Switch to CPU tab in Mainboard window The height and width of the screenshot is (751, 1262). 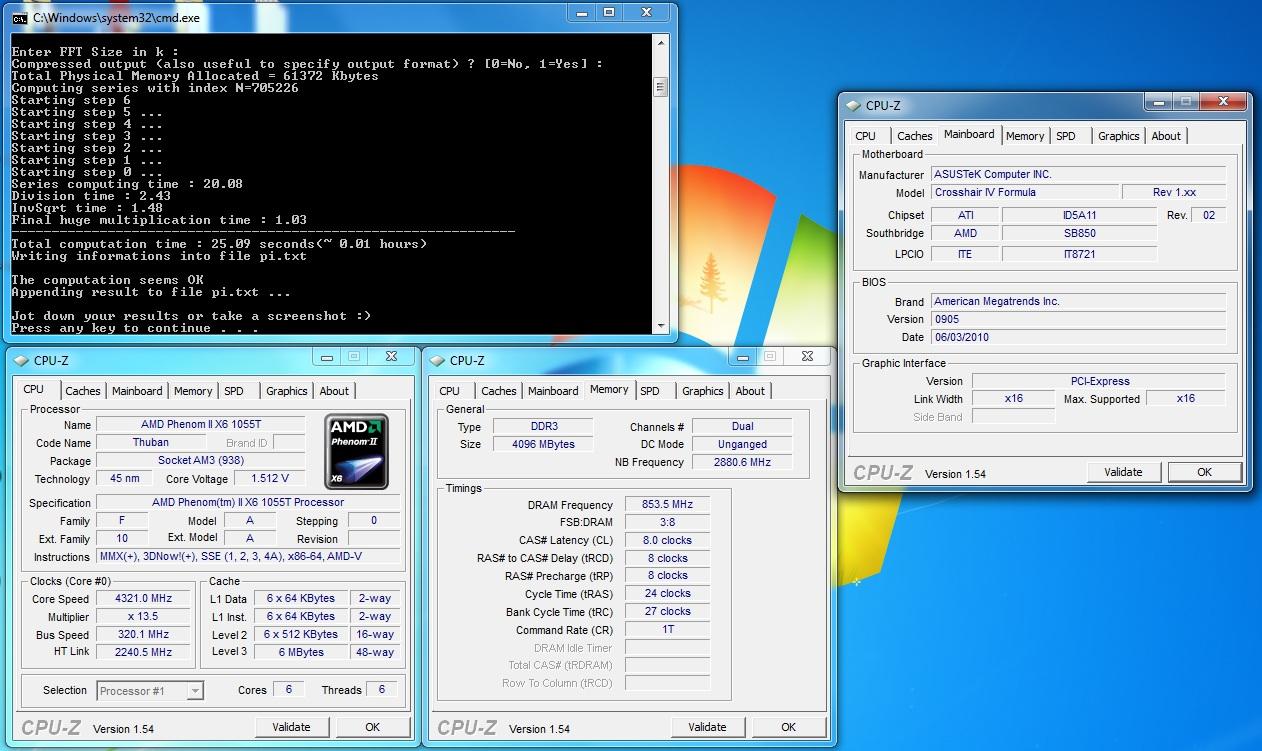point(866,136)
